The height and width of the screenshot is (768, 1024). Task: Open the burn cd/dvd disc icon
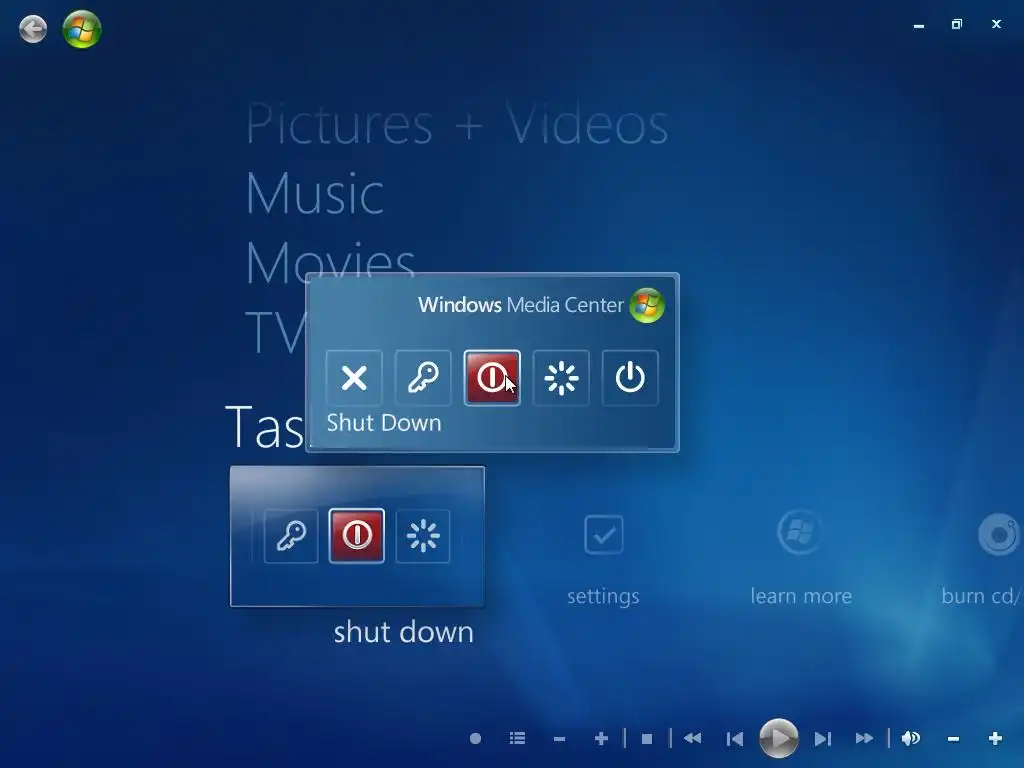point(999,535)
